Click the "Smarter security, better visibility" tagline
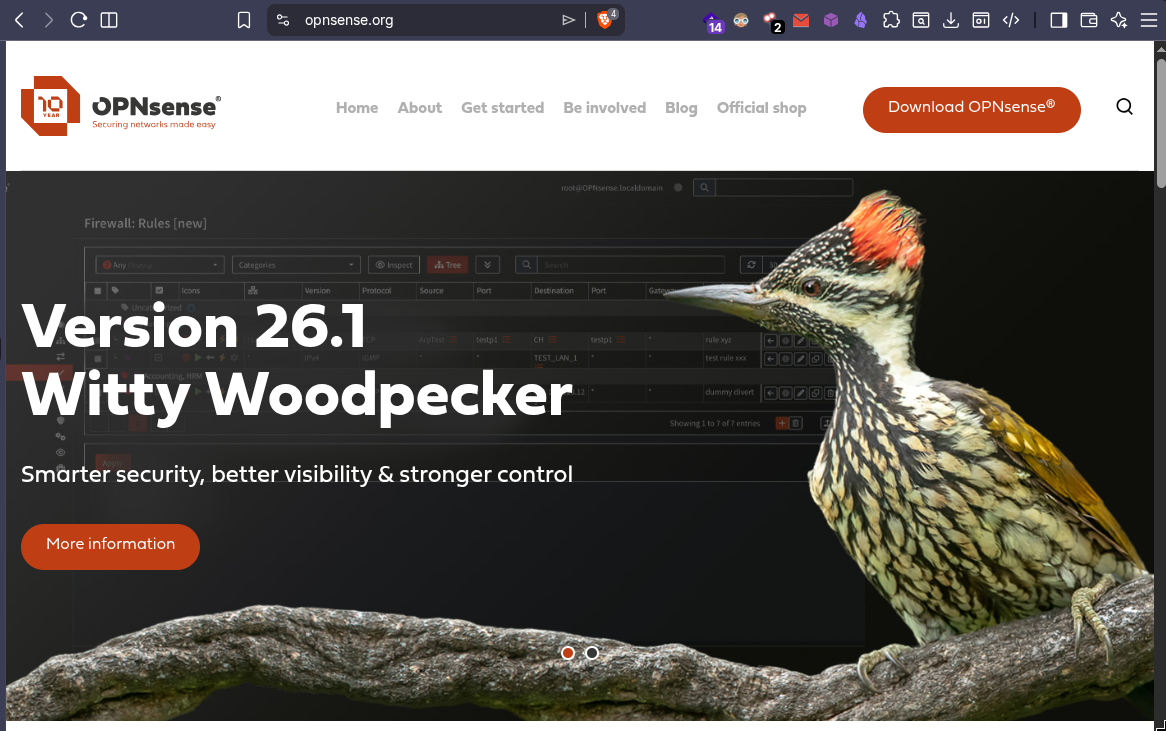The width and height of the screenshot is (1166, 731). 297,474
